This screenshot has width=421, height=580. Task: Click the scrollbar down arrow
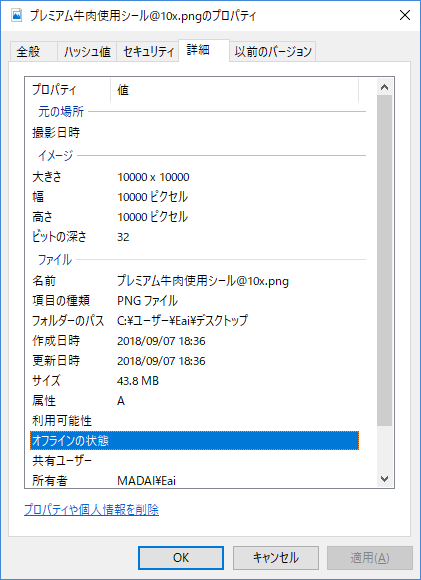[x=384, y=479]
